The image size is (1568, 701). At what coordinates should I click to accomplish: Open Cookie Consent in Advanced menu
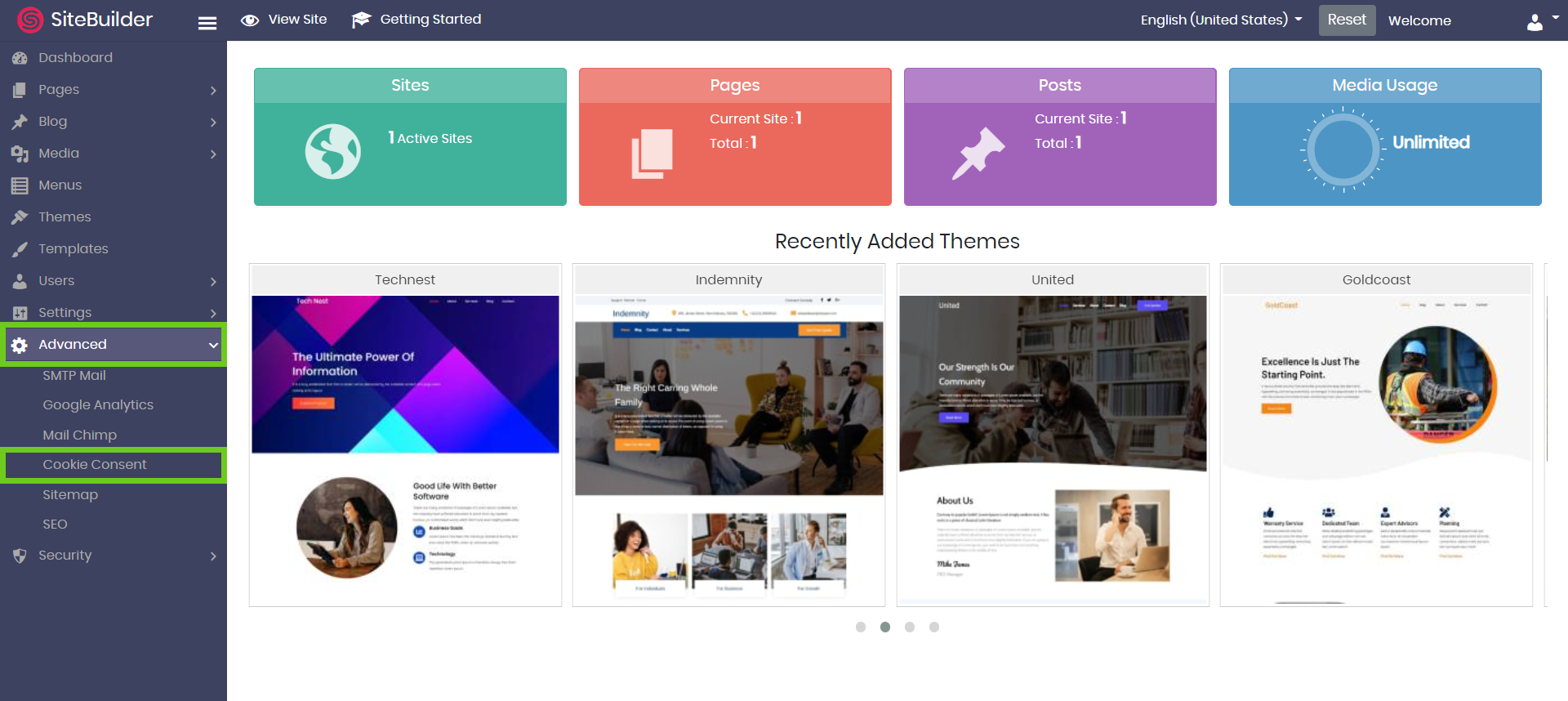(x=95, y=465)
